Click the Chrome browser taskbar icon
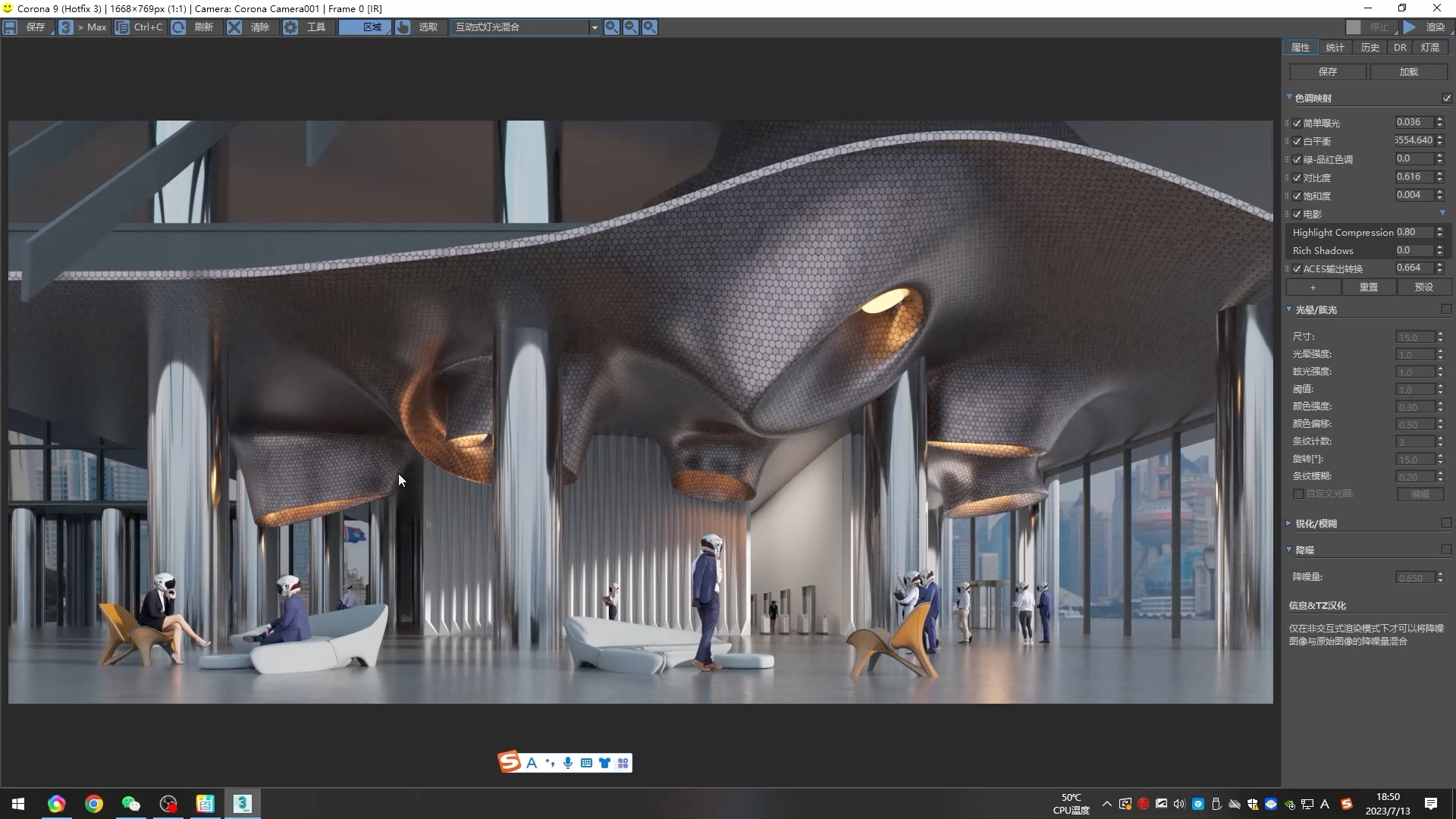Image resolution: width=1456 pixels, height=819 pixels. (x=93, y=804)
